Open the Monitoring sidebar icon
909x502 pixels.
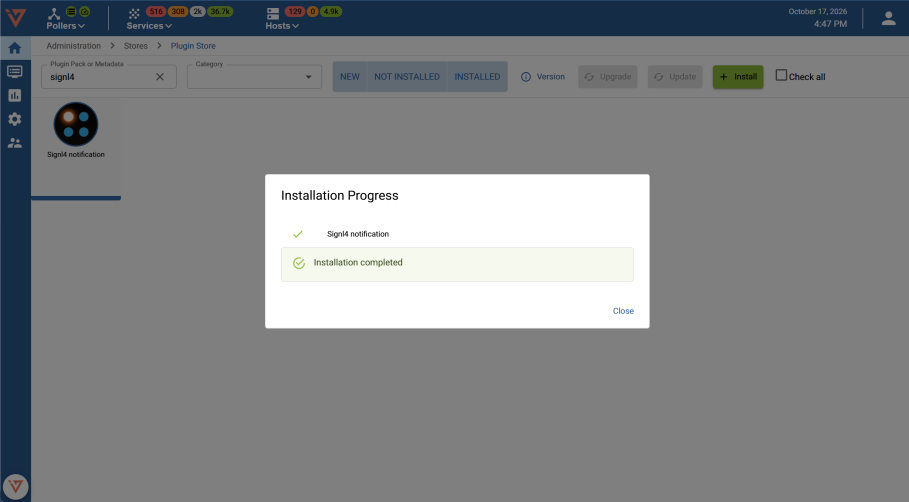[x=15, y=71]
